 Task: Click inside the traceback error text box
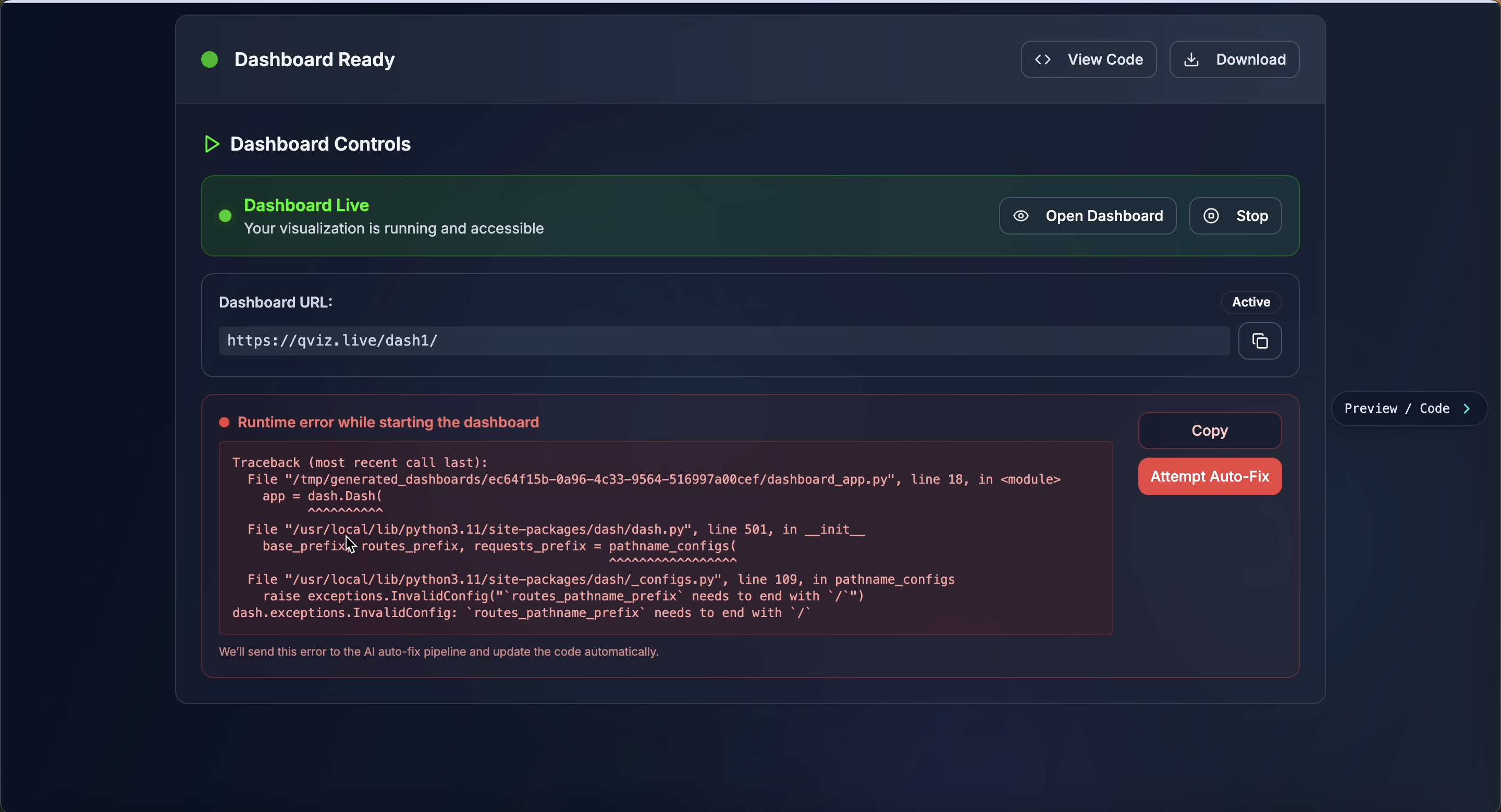pos(665,537)
